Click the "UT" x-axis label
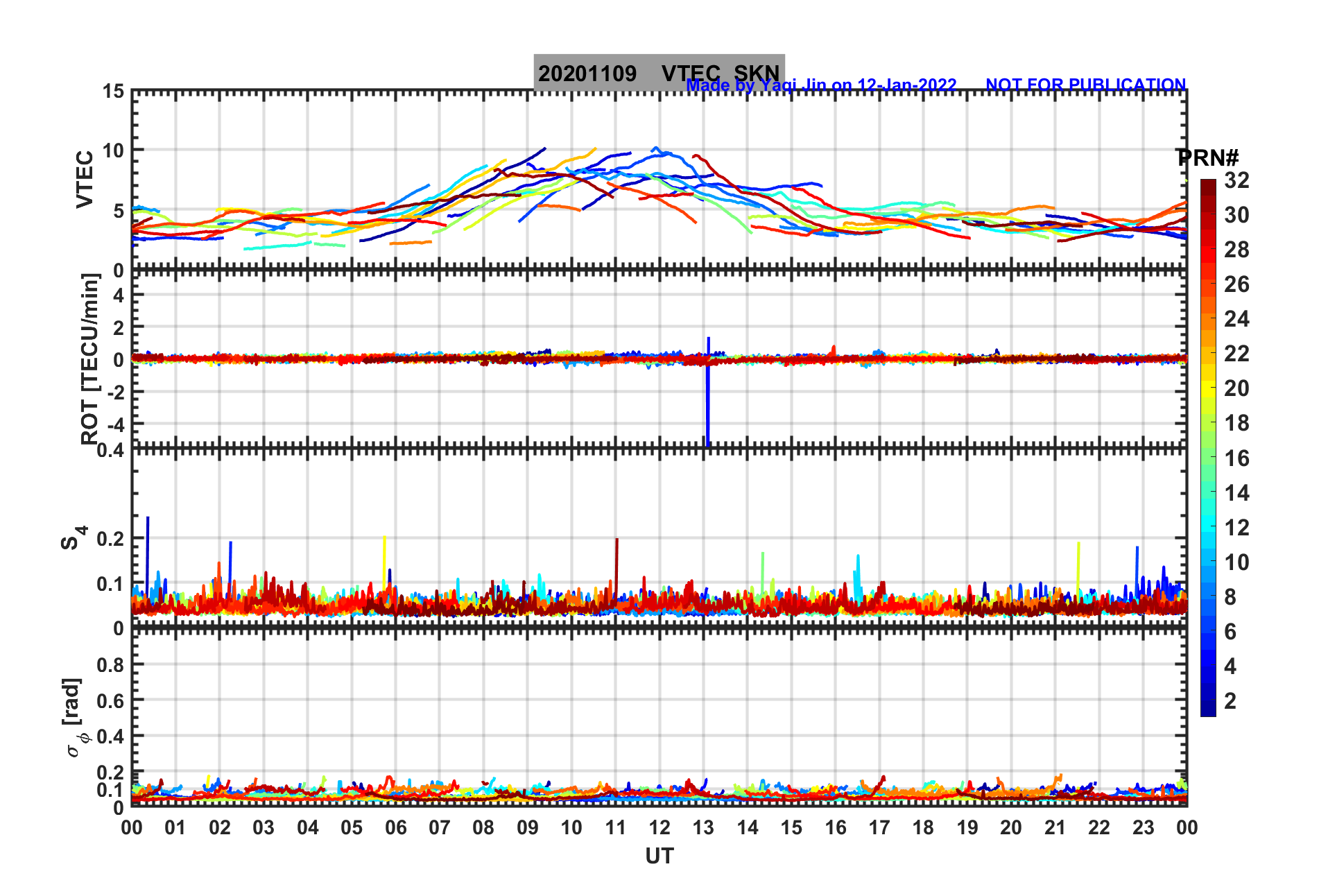The image size is (1319, 896). coord(659,856)
